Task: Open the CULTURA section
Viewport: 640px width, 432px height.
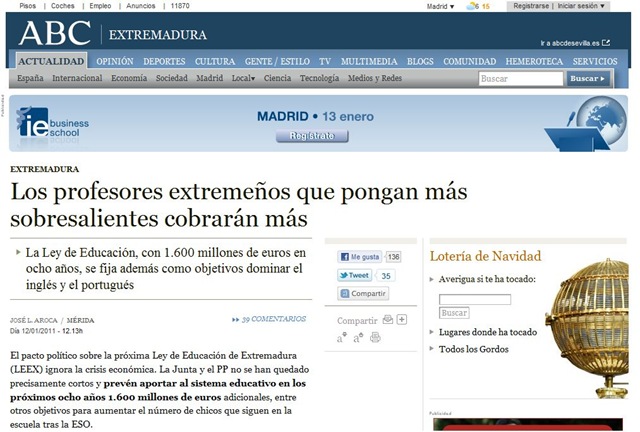Action: click(x=215, y=62)
